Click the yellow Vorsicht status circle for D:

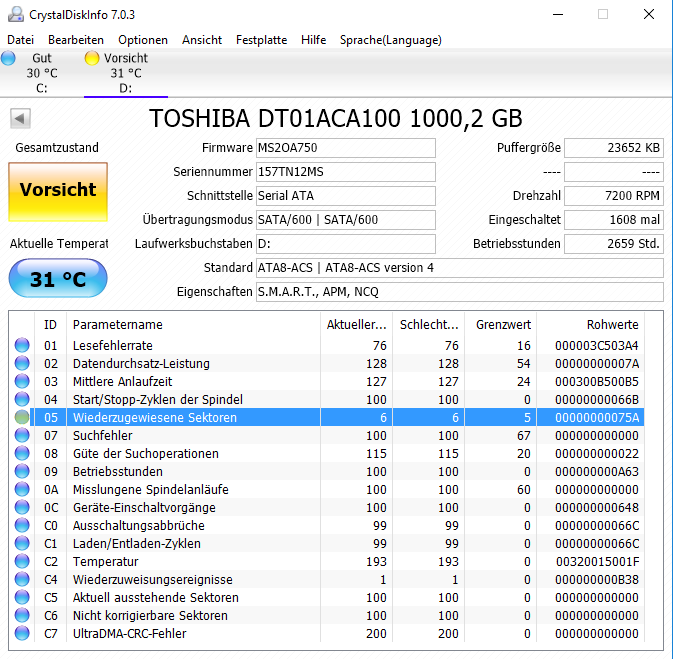point(92,58)
